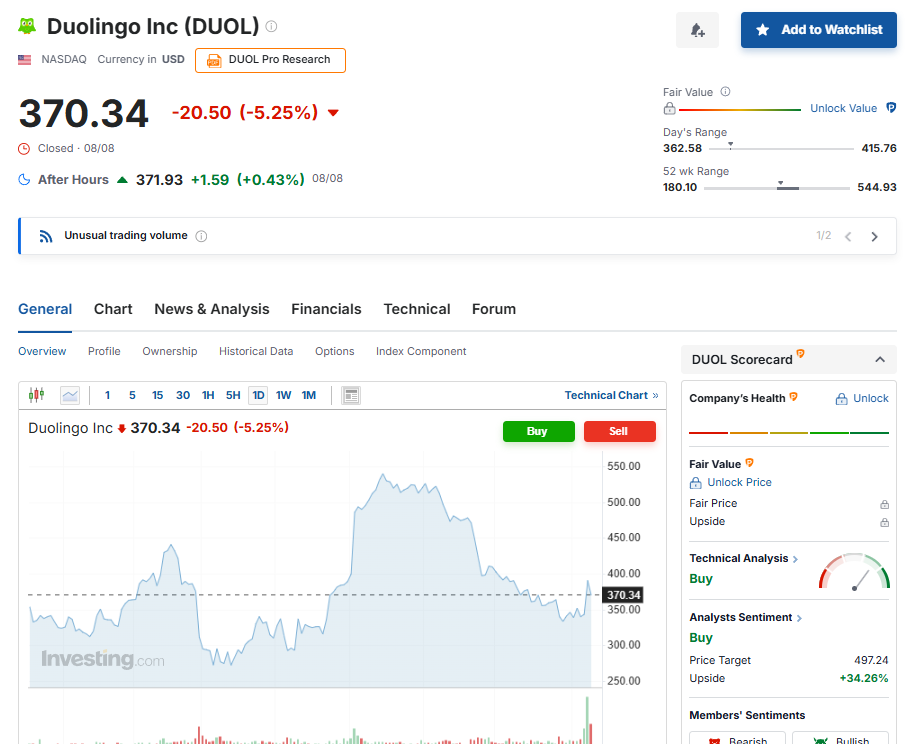Open the News & Analysis tab
This screenshot has width=913, height=744.
tap(212, 309)
